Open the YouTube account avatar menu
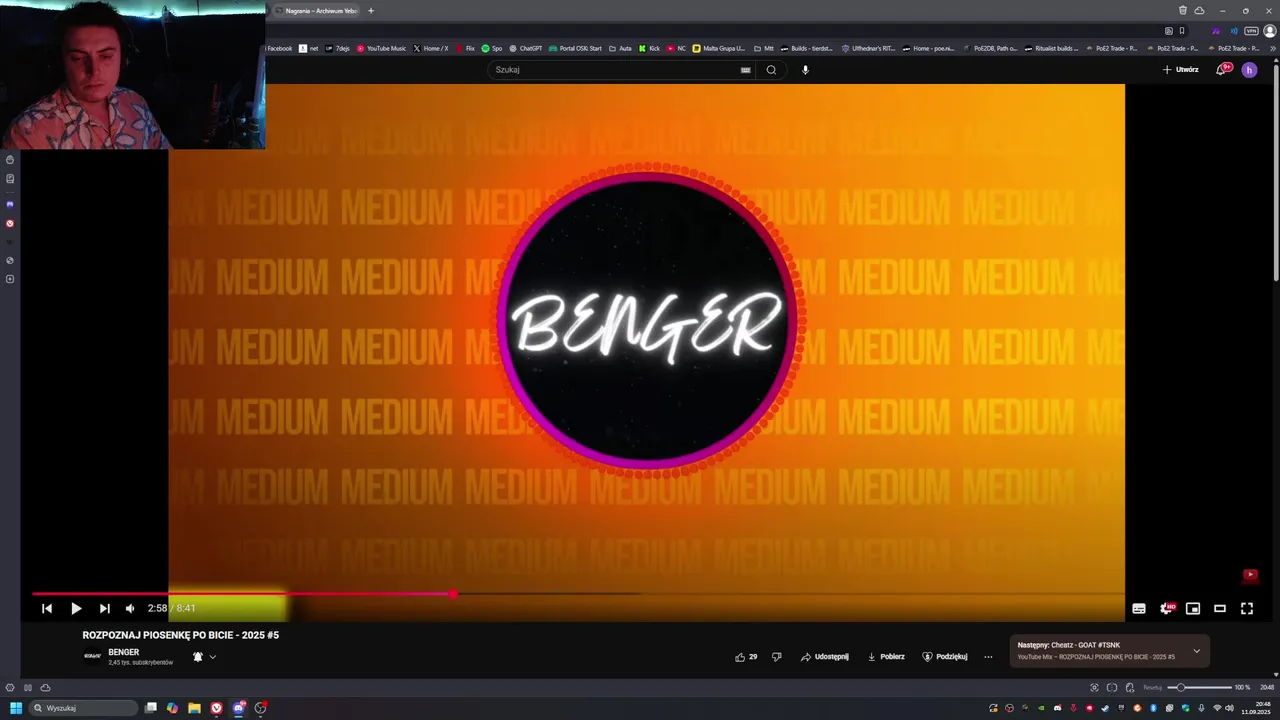The image size is (1280, 720). 1249,70
